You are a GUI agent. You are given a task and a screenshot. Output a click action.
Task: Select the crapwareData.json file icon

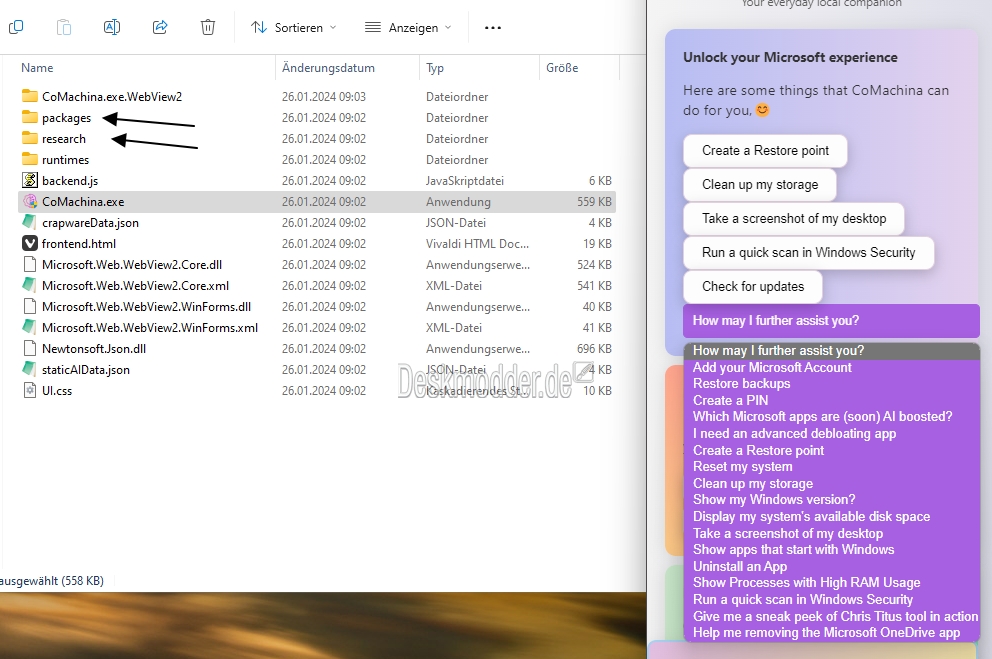click(x=30, y=222)
